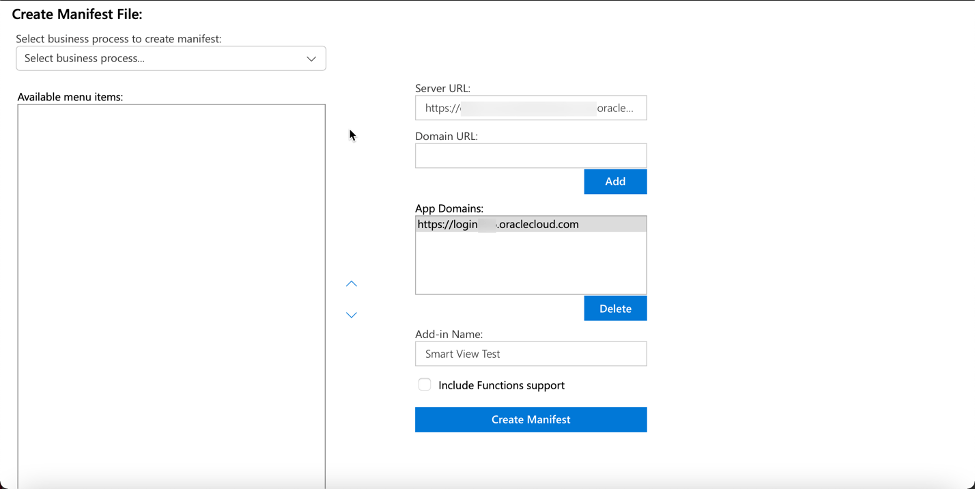Click the move down chevron arrow
This screenshot has height=489, width=977.
pos(351,315)
